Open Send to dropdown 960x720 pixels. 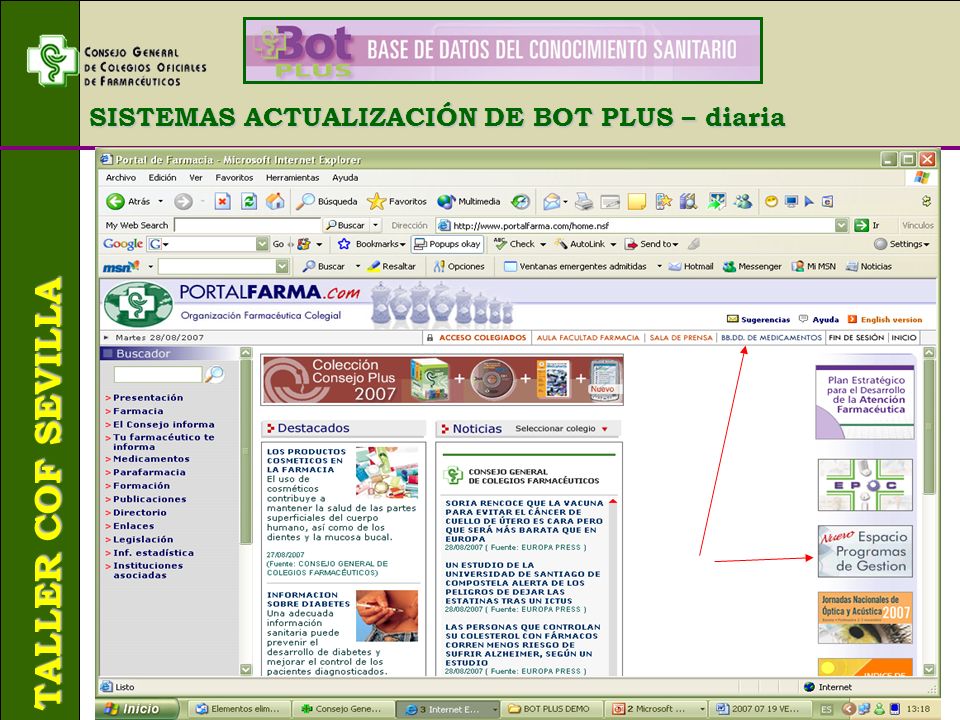[651, 244]
